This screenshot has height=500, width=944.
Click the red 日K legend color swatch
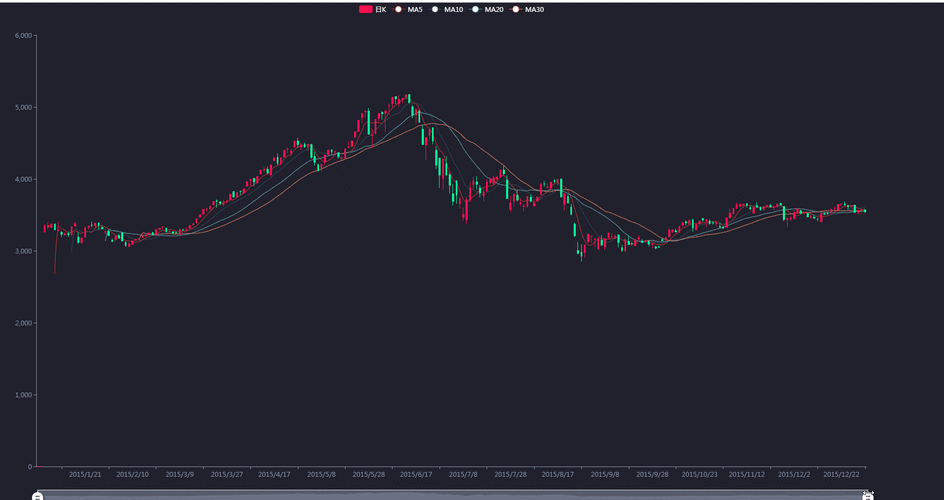pyautogui.click(x=366, y=9)
